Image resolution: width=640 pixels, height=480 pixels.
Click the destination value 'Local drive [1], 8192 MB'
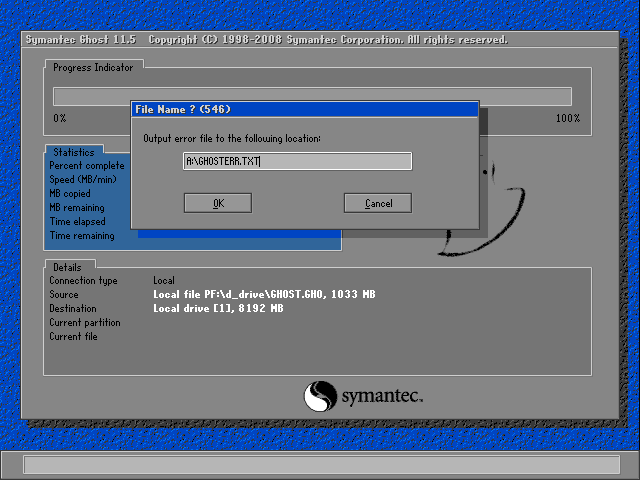(x=218, y=308)
